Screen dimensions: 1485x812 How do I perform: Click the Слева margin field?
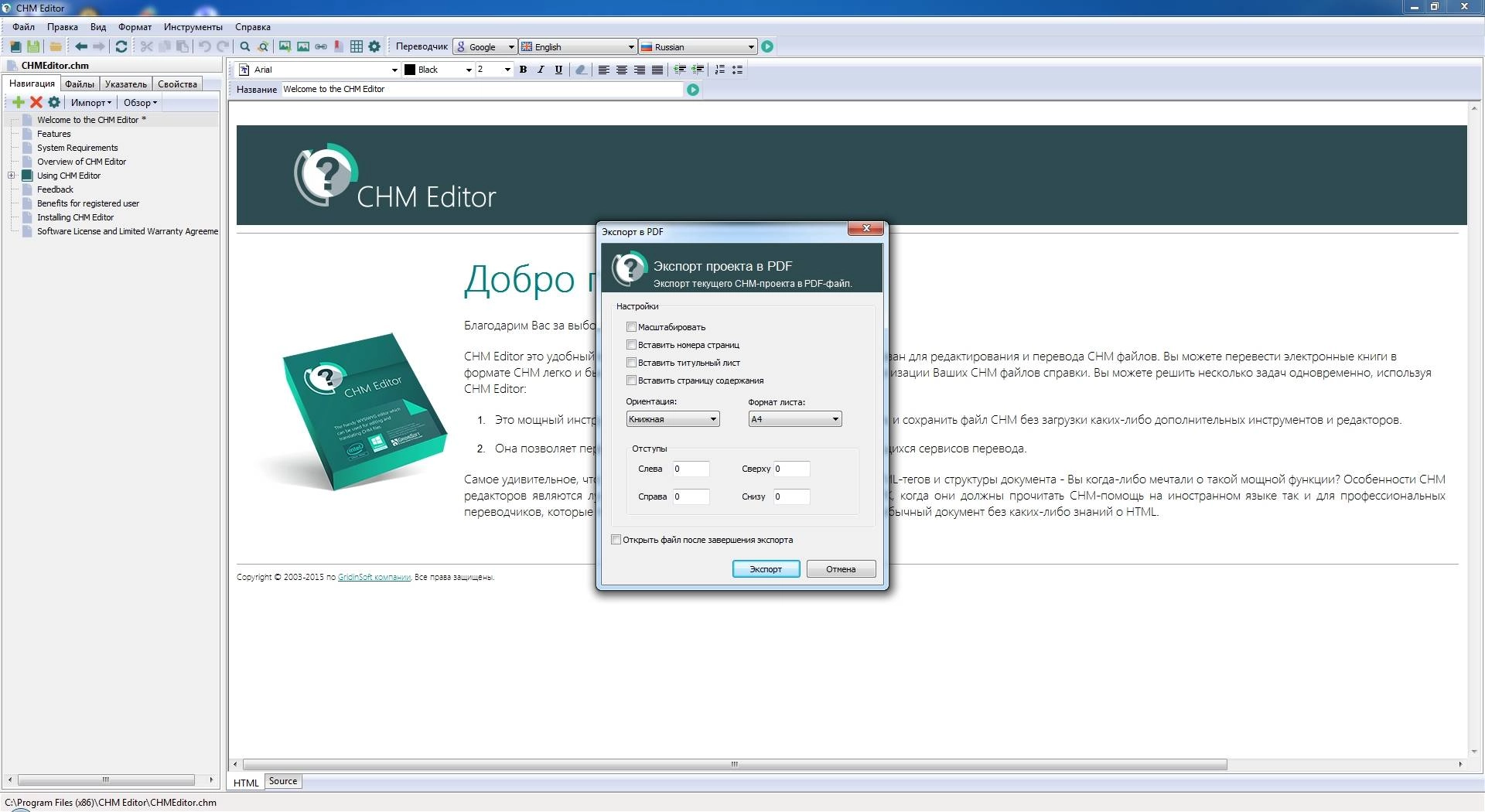tap(691, 469)
